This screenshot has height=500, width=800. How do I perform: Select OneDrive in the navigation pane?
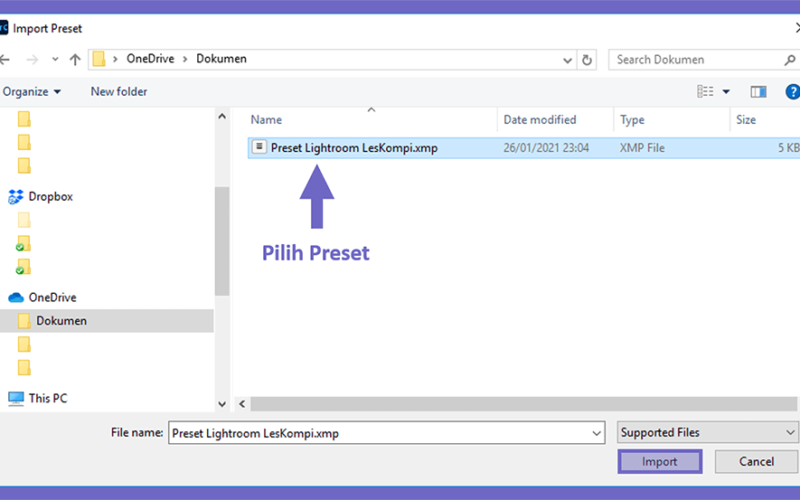pos(53,297)
